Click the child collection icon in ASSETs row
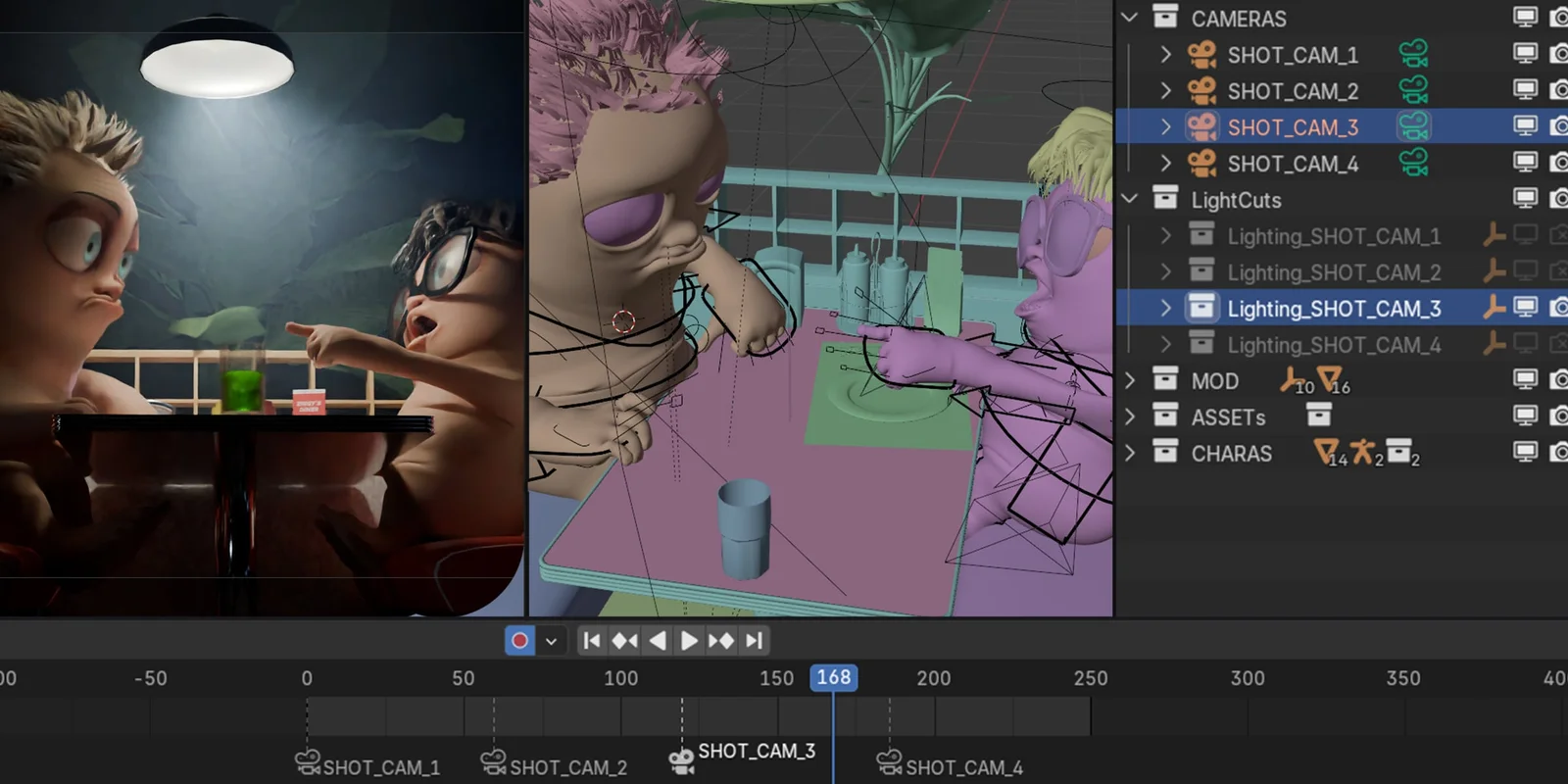1568x784 pixels. 1319,416
